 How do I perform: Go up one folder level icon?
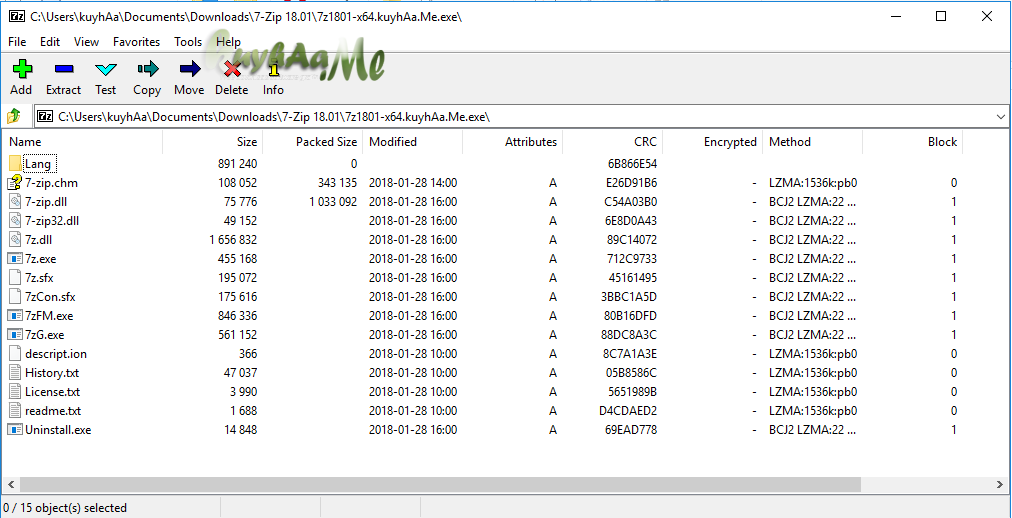coord(14,116)
